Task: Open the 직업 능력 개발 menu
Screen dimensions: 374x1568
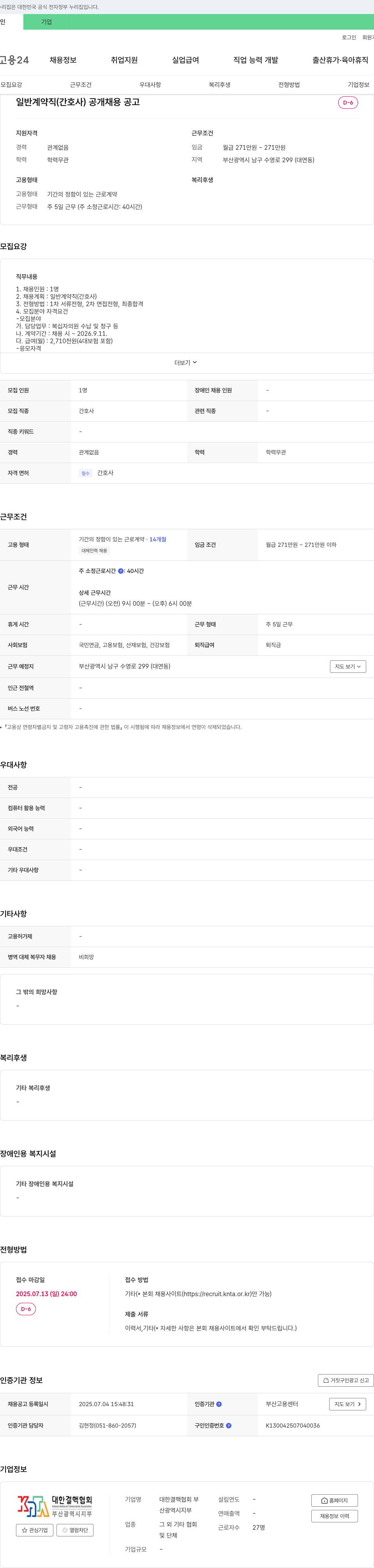Action: [x=256, y=60]
